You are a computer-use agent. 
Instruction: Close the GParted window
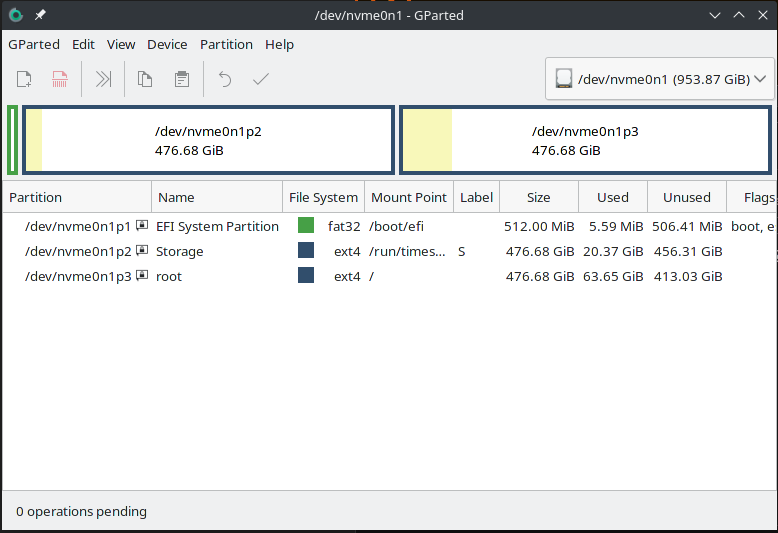tap(763, 15)
